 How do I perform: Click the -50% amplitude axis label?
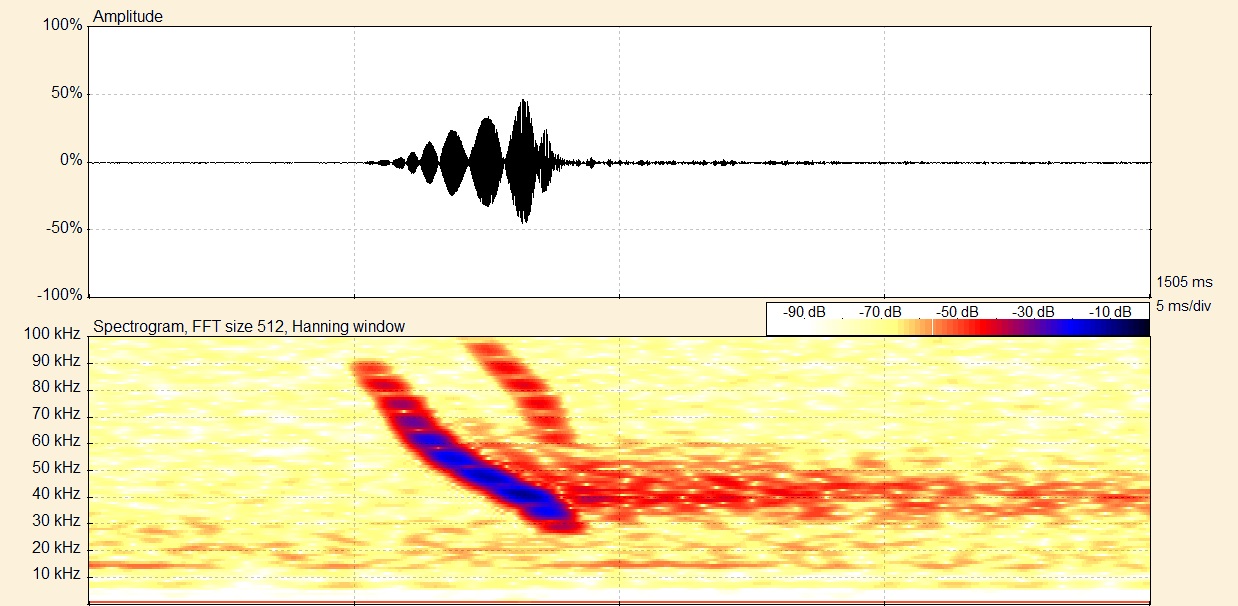coord(64,228)
